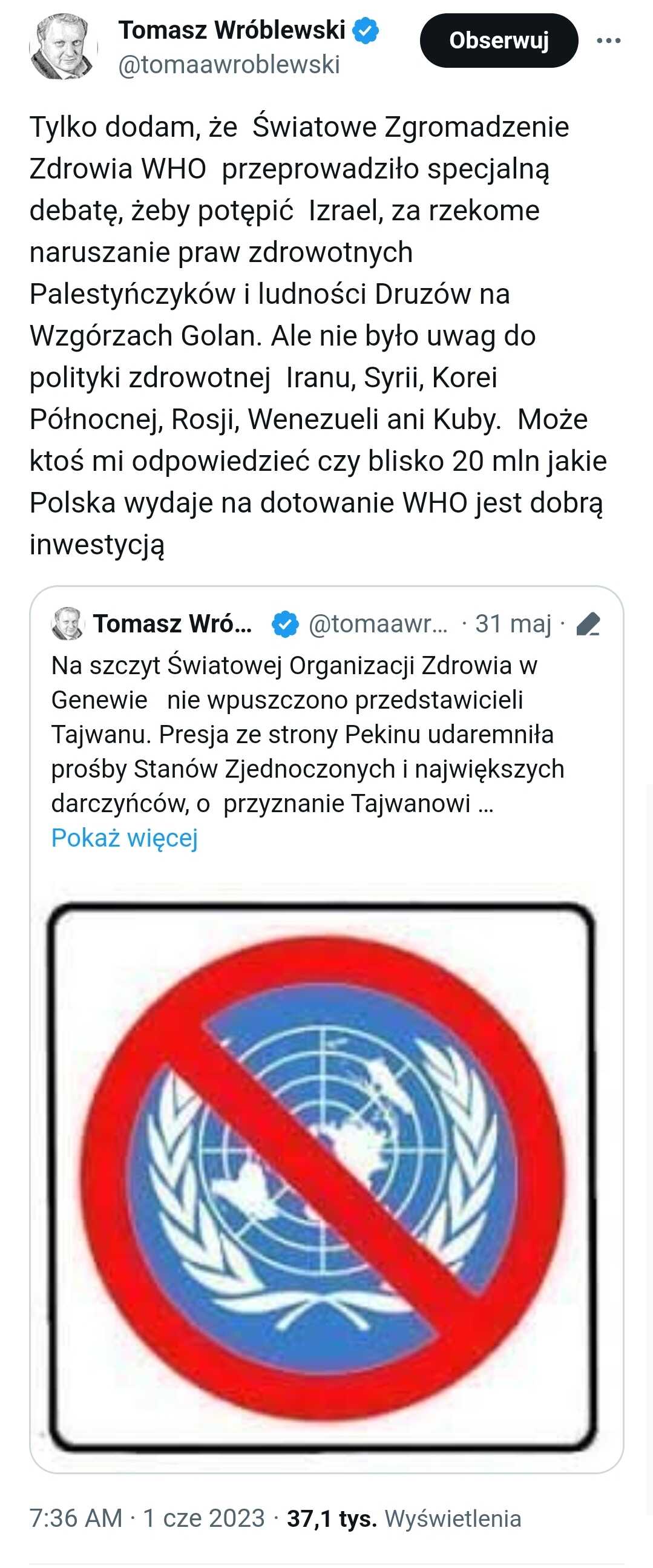Open the crossed-out UN emblem image

pyautogui.click(x=323, y=1179)
